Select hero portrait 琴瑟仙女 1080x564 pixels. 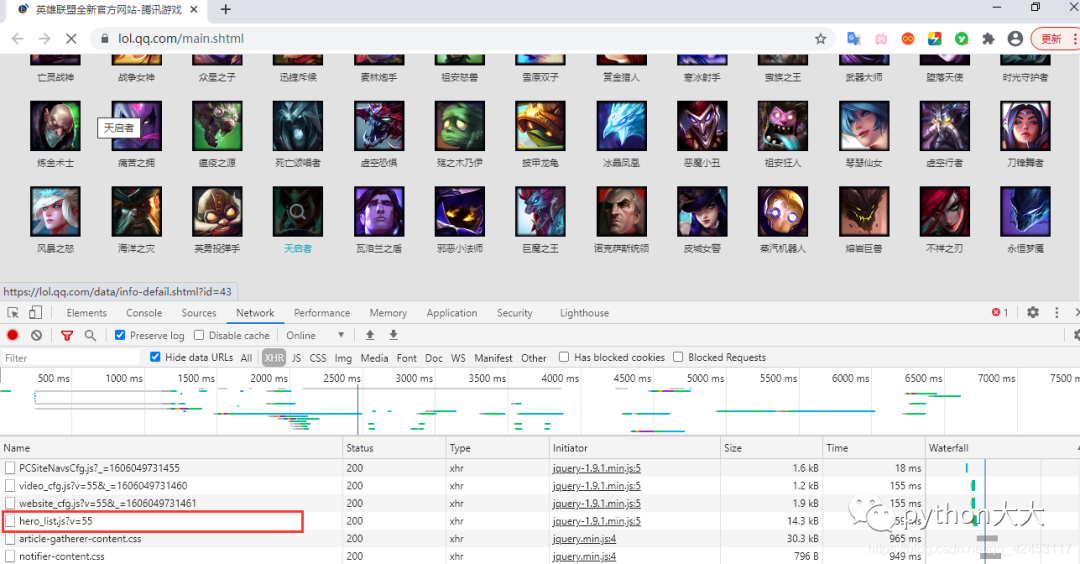[864, 125]
